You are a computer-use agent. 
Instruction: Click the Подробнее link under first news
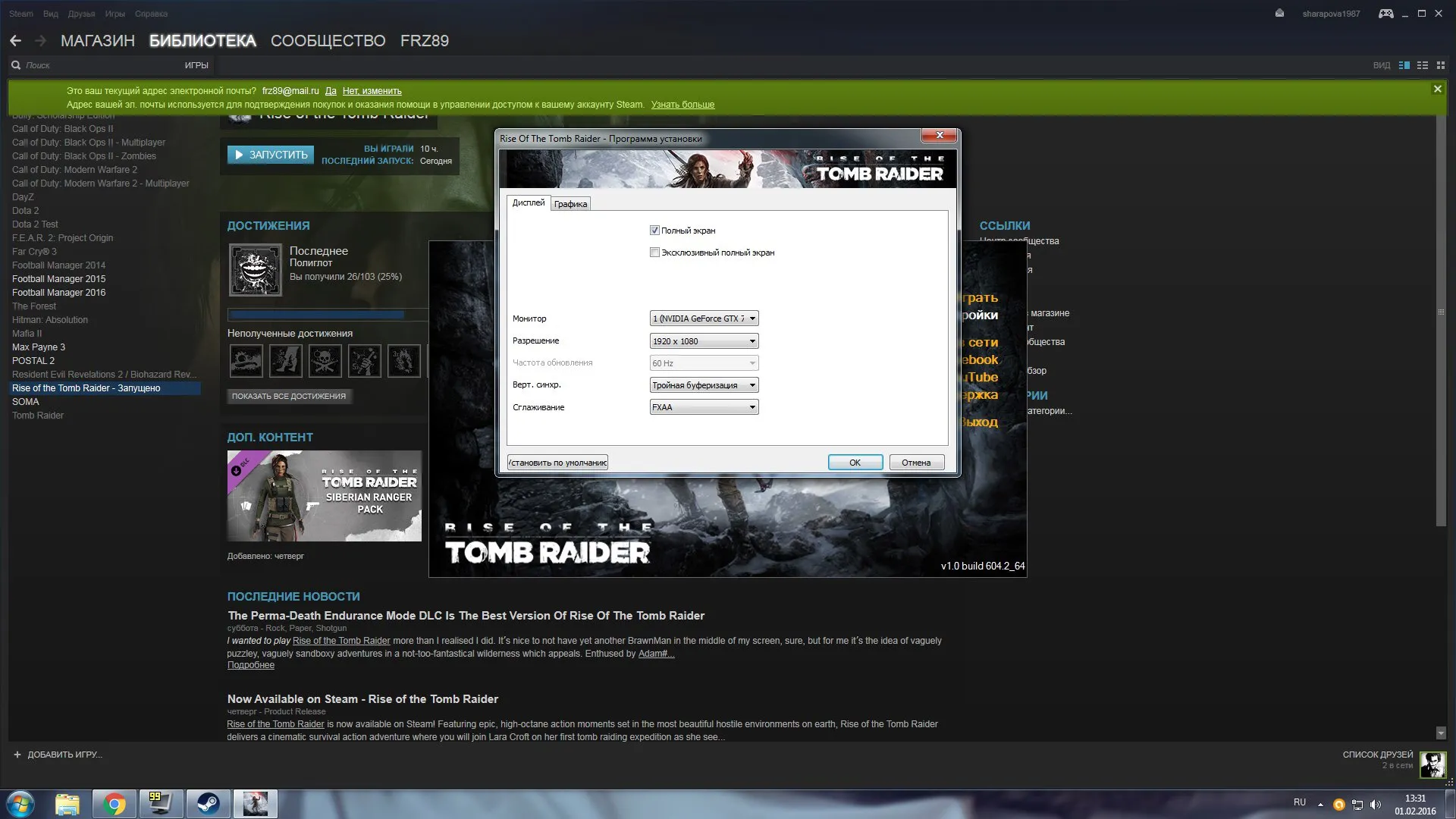(251, 665)
